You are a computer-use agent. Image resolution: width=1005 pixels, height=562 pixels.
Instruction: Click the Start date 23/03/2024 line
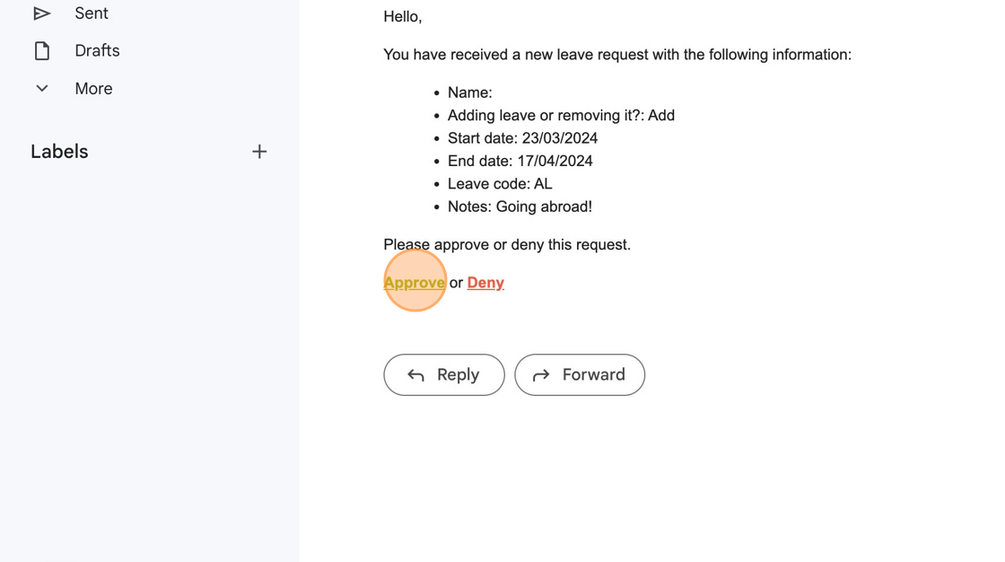(522, 138)
